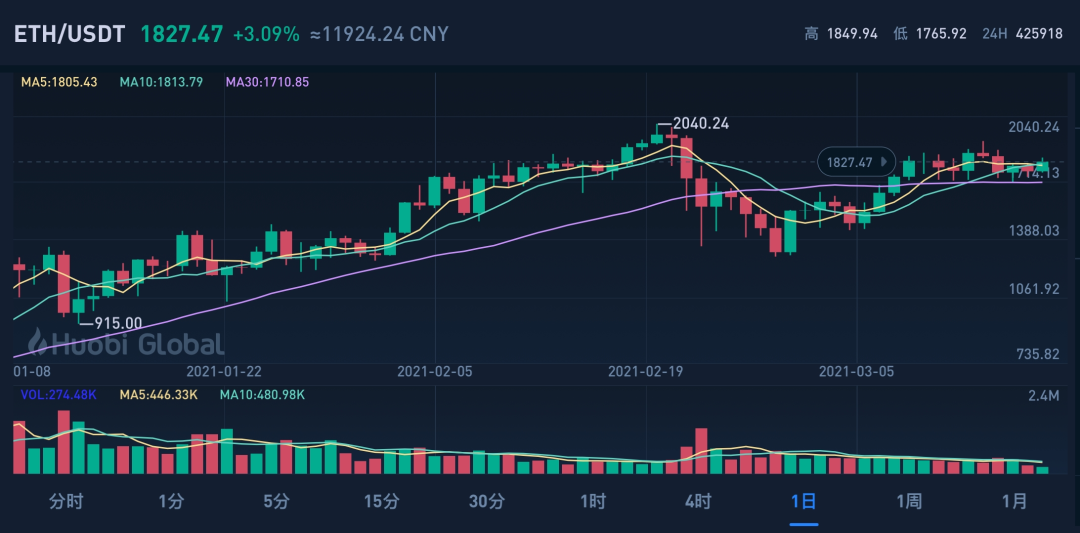Select the 30分 timeframe
The height and width of the screenshot is (533, 1080).
click(487, 501)
